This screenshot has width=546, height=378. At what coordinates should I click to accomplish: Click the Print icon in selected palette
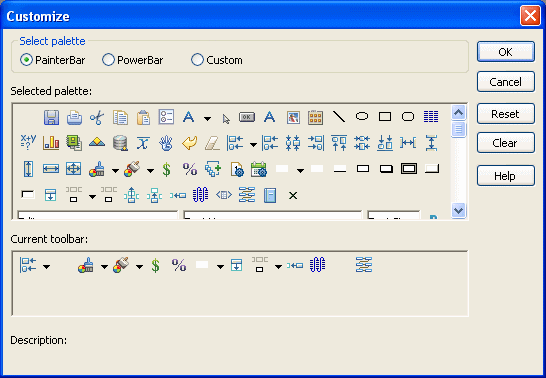pos(74,117)
